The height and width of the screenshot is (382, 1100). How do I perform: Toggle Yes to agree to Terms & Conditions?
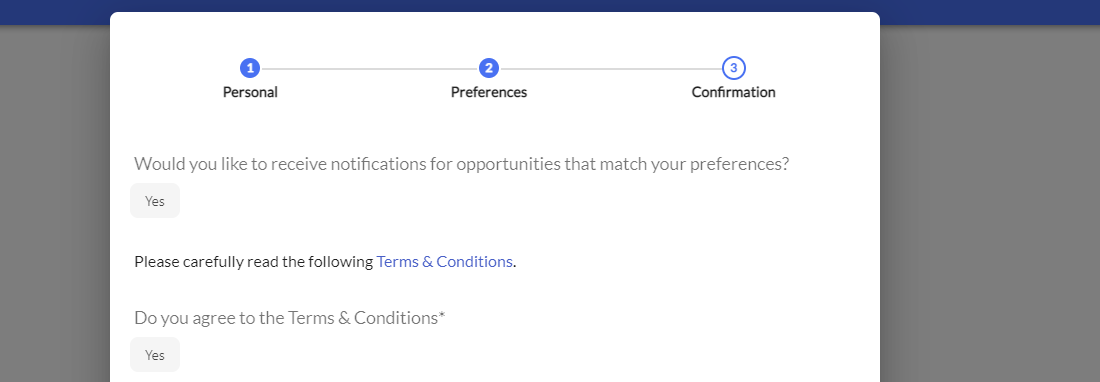tap(155, 355)
